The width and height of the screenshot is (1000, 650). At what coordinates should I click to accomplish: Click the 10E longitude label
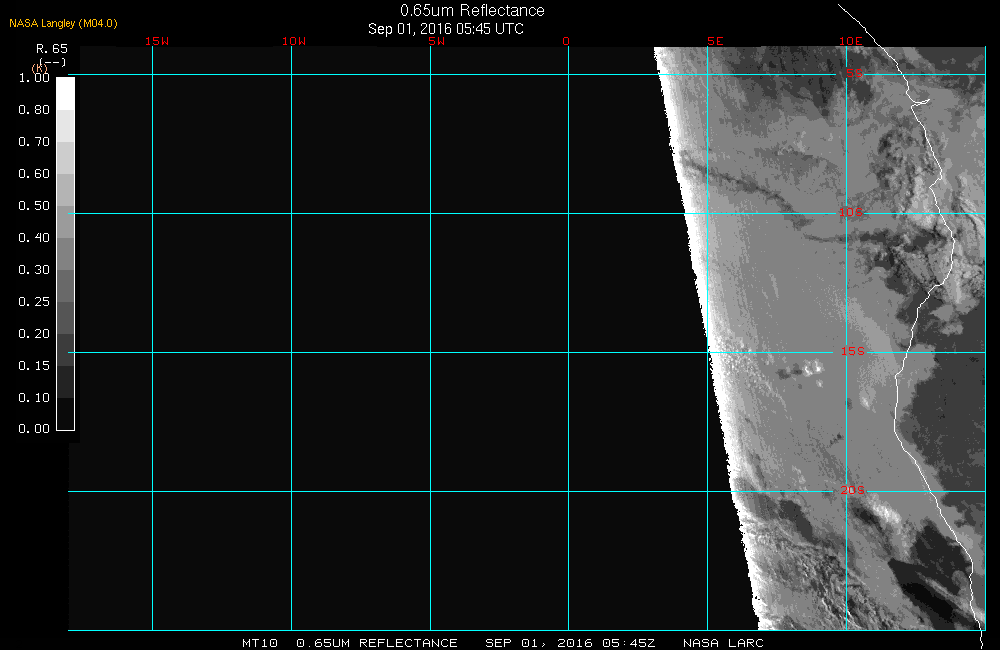click(x=851, y=41)
